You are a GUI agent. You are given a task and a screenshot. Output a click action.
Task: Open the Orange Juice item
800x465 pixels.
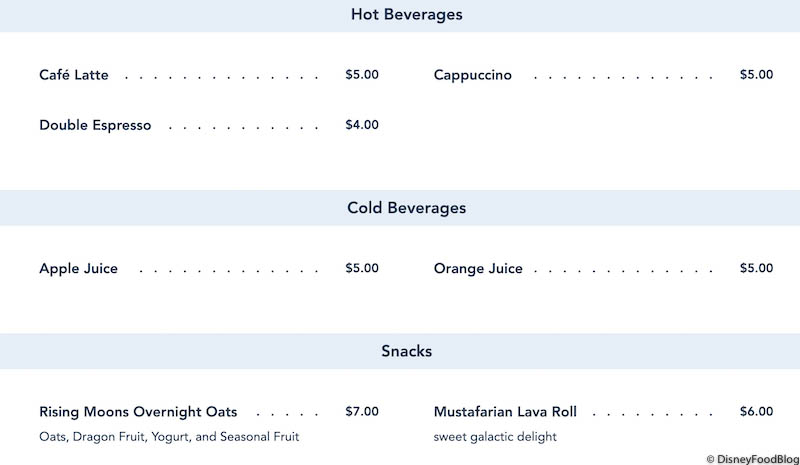click(x=478, y=268)
